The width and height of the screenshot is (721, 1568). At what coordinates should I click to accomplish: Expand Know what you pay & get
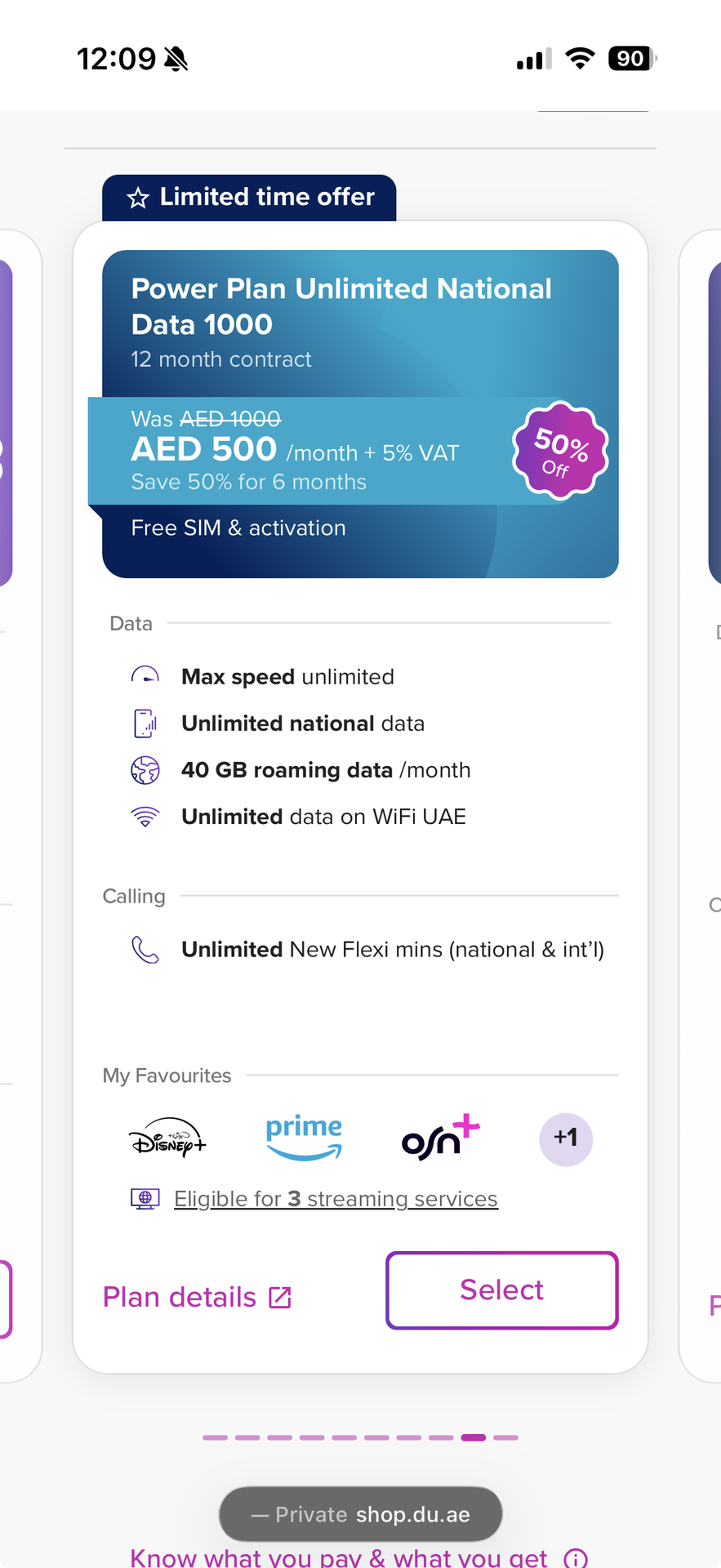point(339,1558)
